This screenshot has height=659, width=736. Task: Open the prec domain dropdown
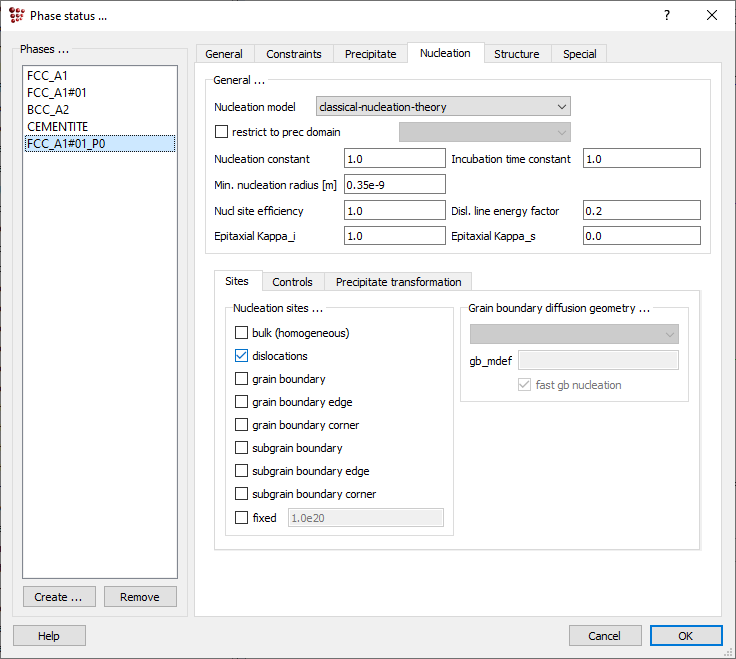(x=485, y=132)
